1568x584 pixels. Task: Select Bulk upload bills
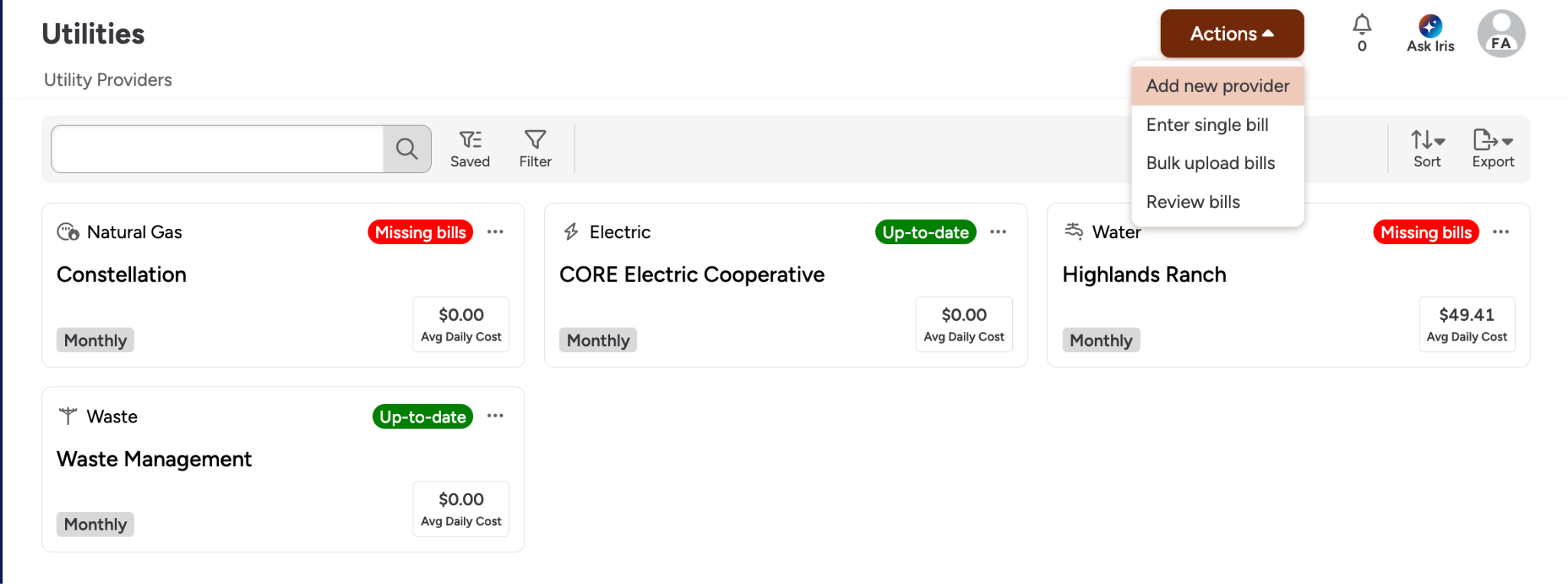tap(1210, 163)
